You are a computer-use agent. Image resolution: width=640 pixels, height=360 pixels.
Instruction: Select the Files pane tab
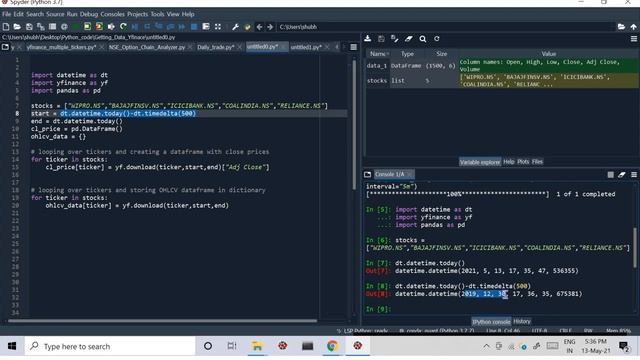[x=537, y=162]
